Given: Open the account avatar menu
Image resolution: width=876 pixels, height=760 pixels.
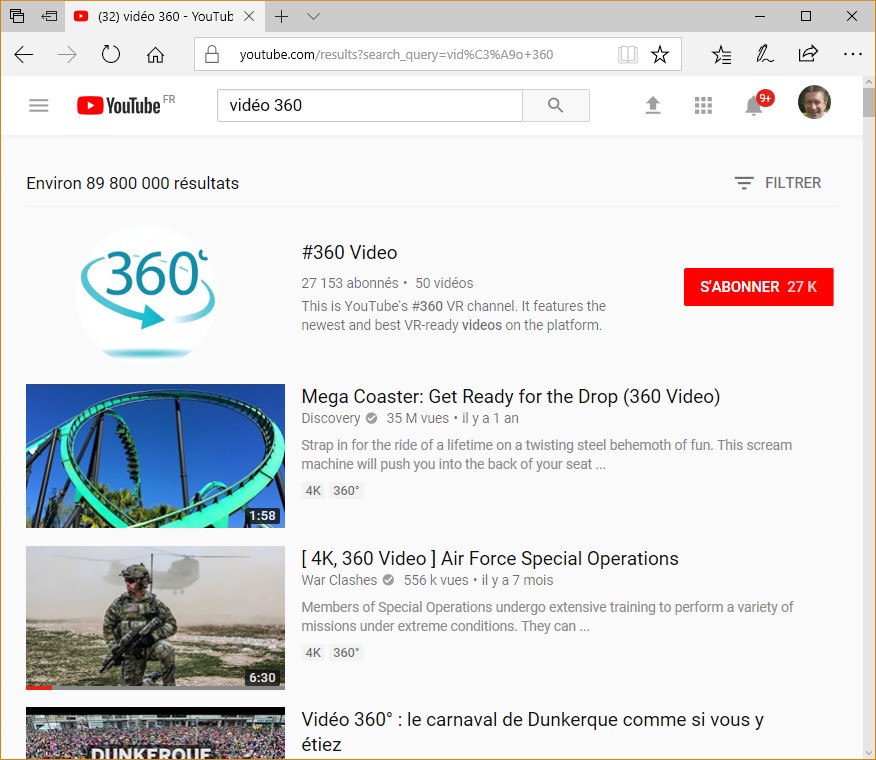Looking at the screenshot, I should pos(814,102).
